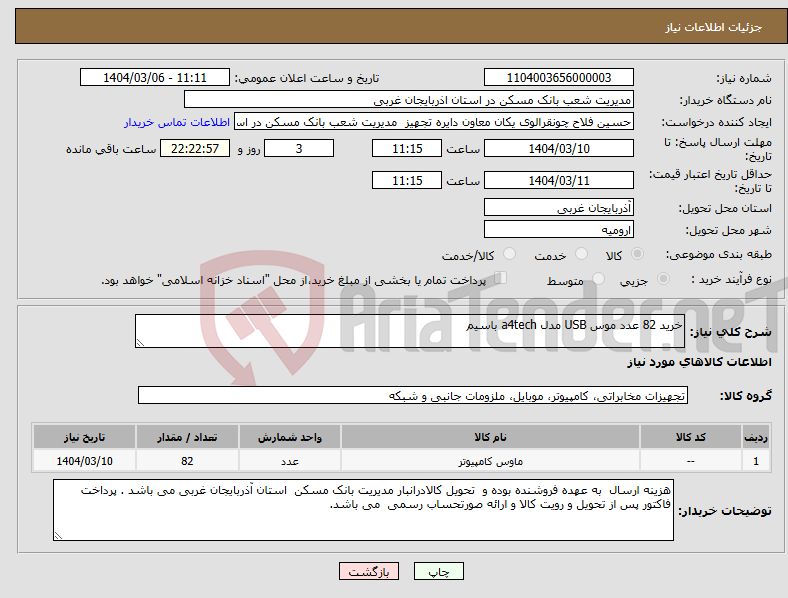Click the واحد شمارش column header
The image size is (788, 598).
[290, 437]
